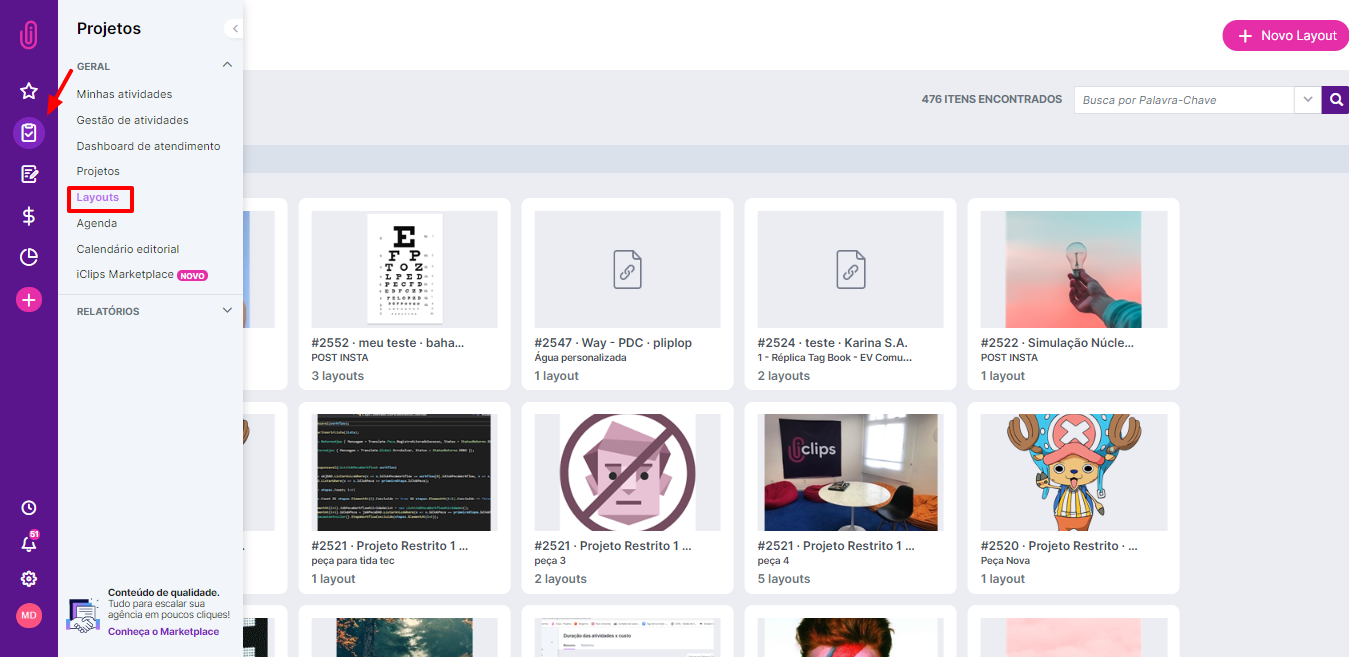Open the notifications bell icon
Image resolution: width=1349 pixels, height=657 pixels.
tap(29, 543)
